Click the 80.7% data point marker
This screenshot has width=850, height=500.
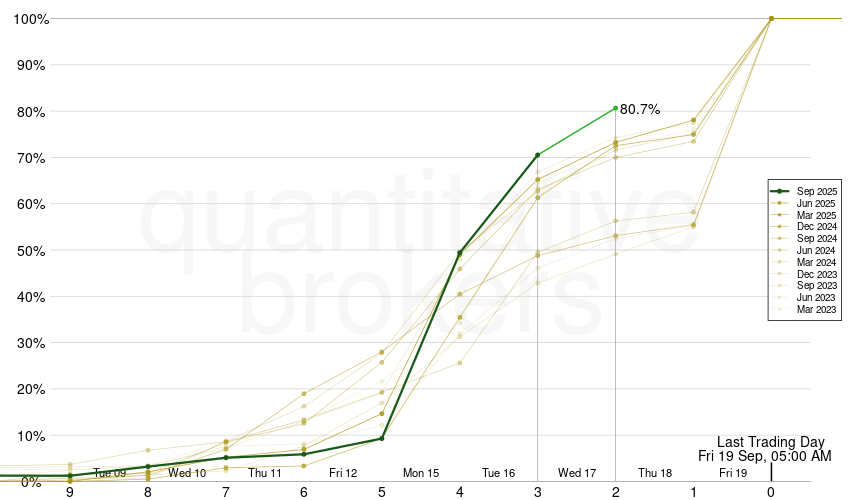615,108
